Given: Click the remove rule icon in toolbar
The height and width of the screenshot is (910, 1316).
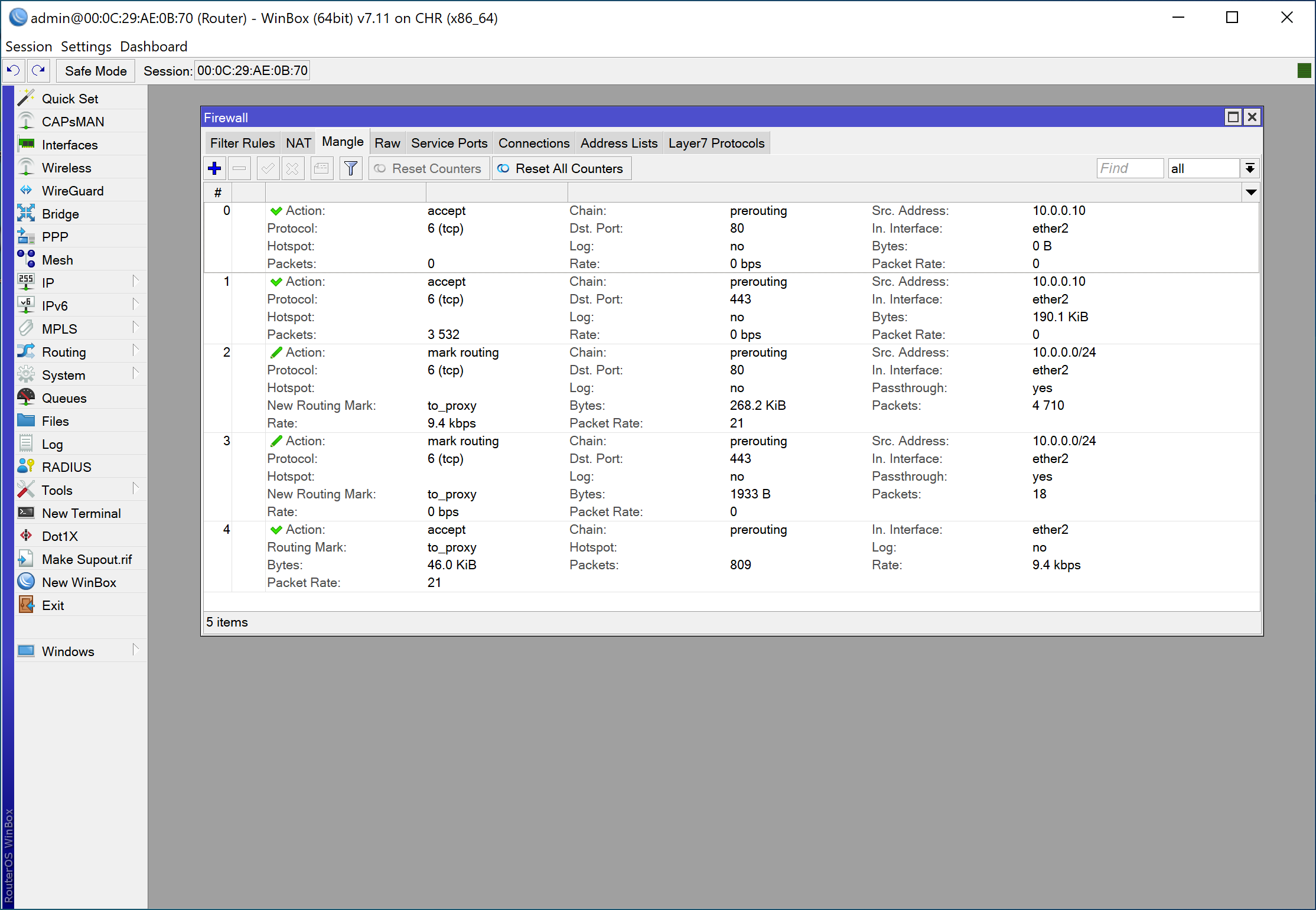Looking at the screenshot, I should [x=237, y=168].
